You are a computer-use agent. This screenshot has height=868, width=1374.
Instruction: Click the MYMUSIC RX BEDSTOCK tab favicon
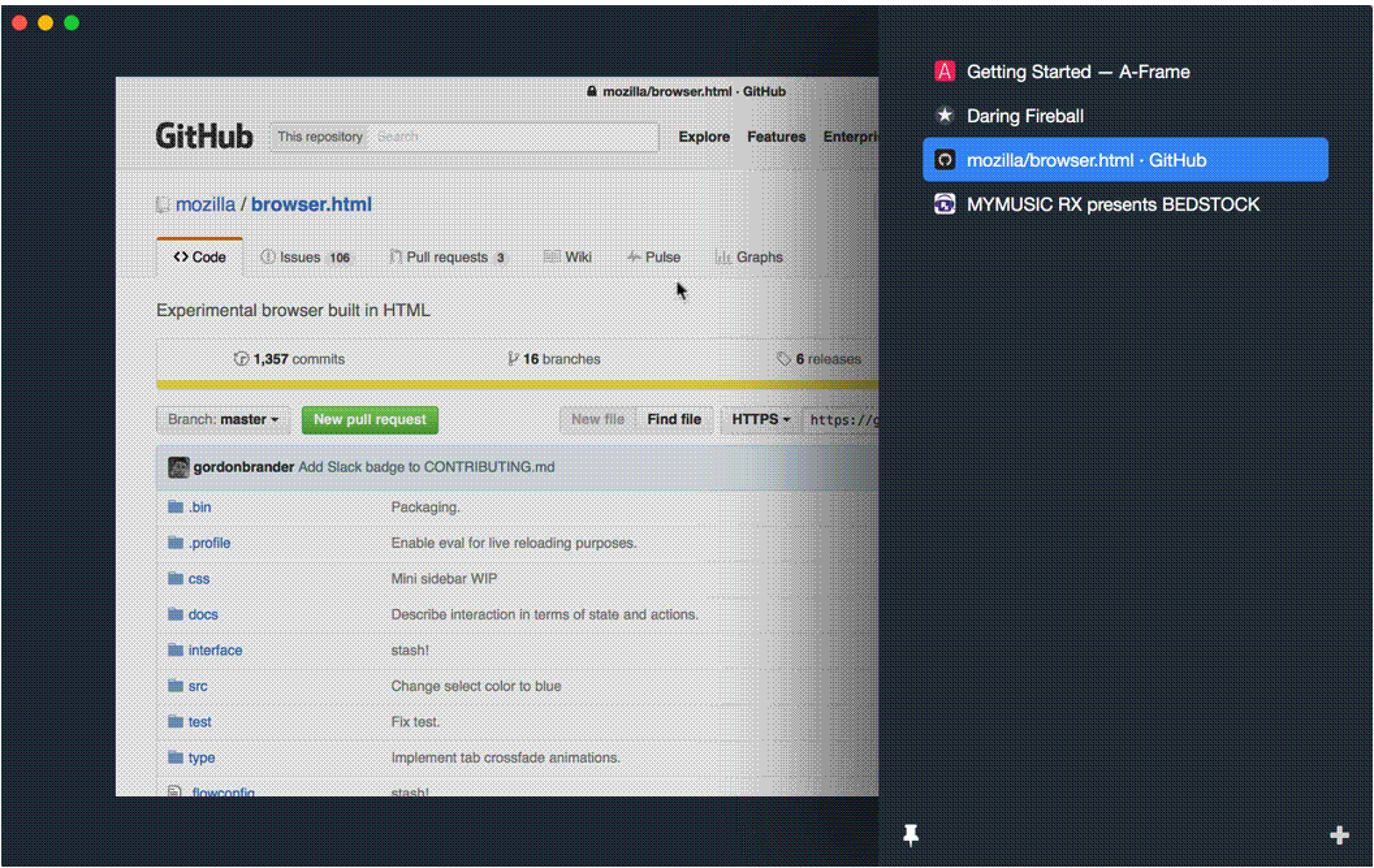tap(945, 204)
